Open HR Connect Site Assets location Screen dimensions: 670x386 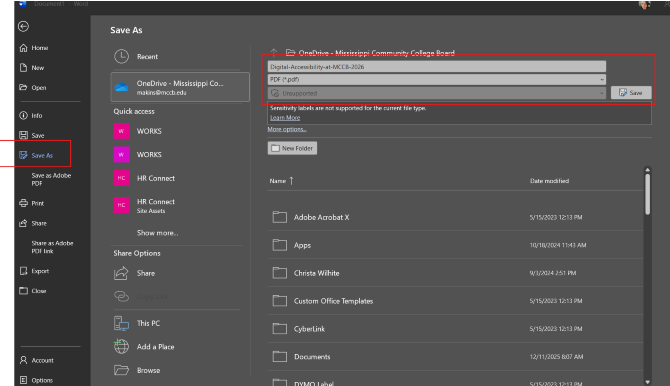(156, 205)
